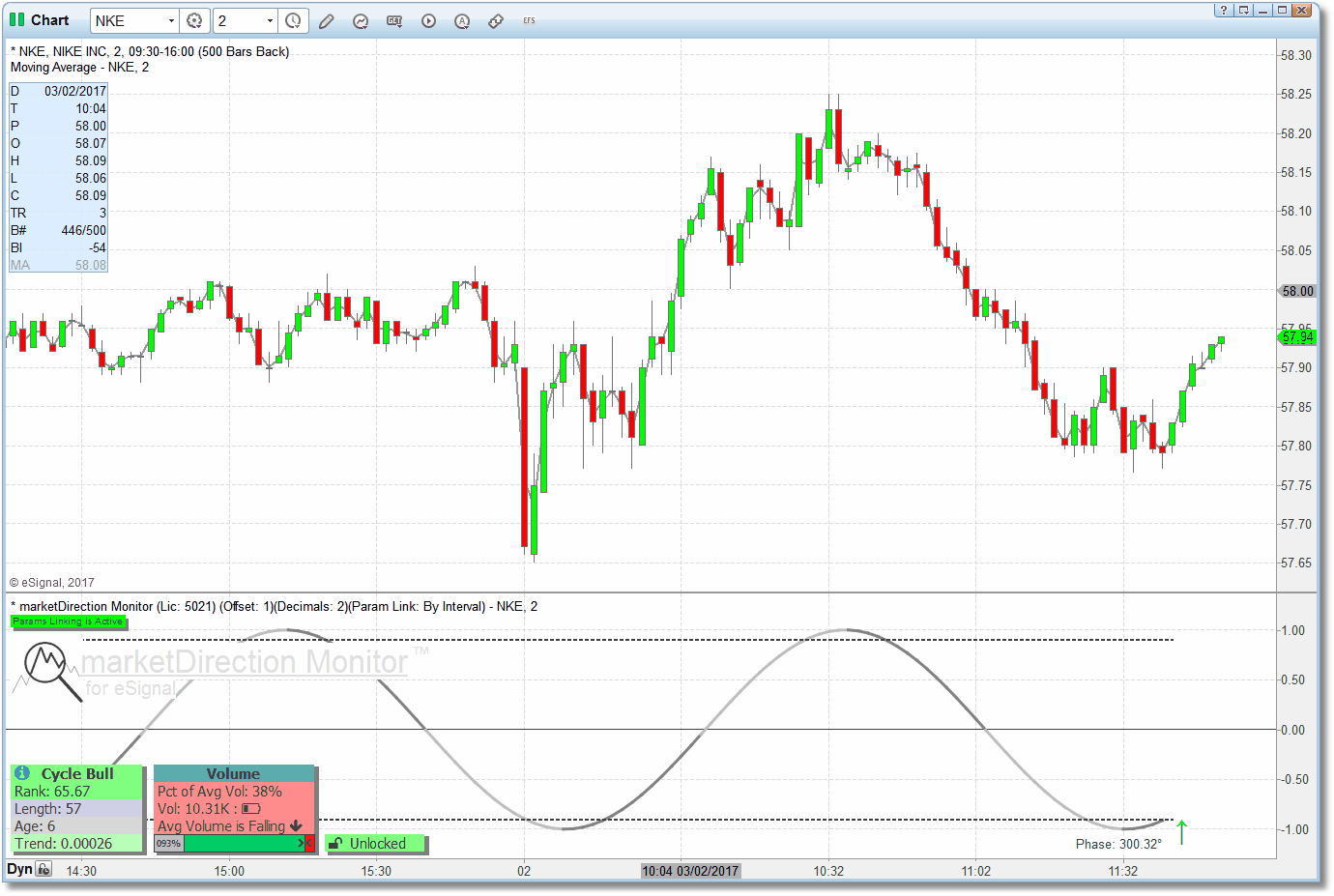This screenshot has height=896, width=1334.
Task: Select the pencil drawing tools icon
Action: 327,20
